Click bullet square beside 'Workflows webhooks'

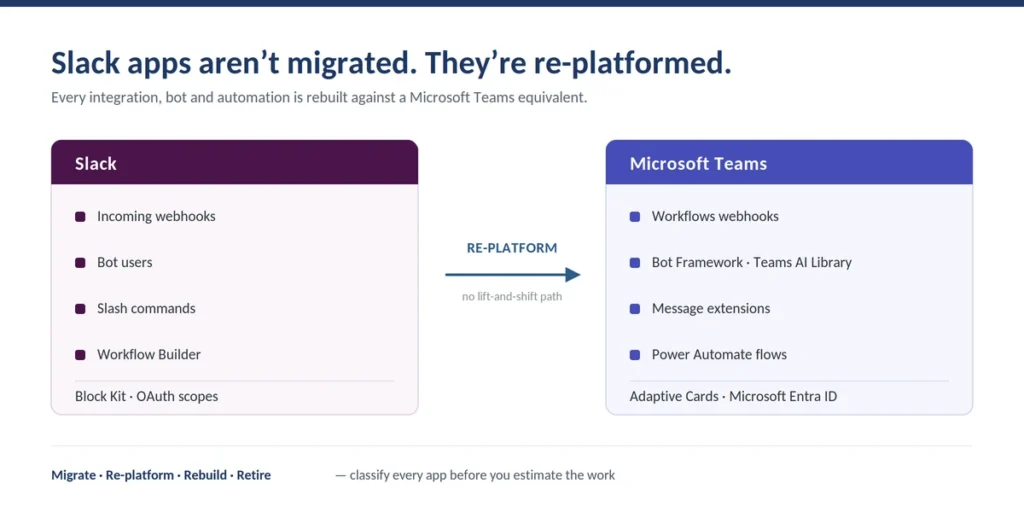click(635, 217)
